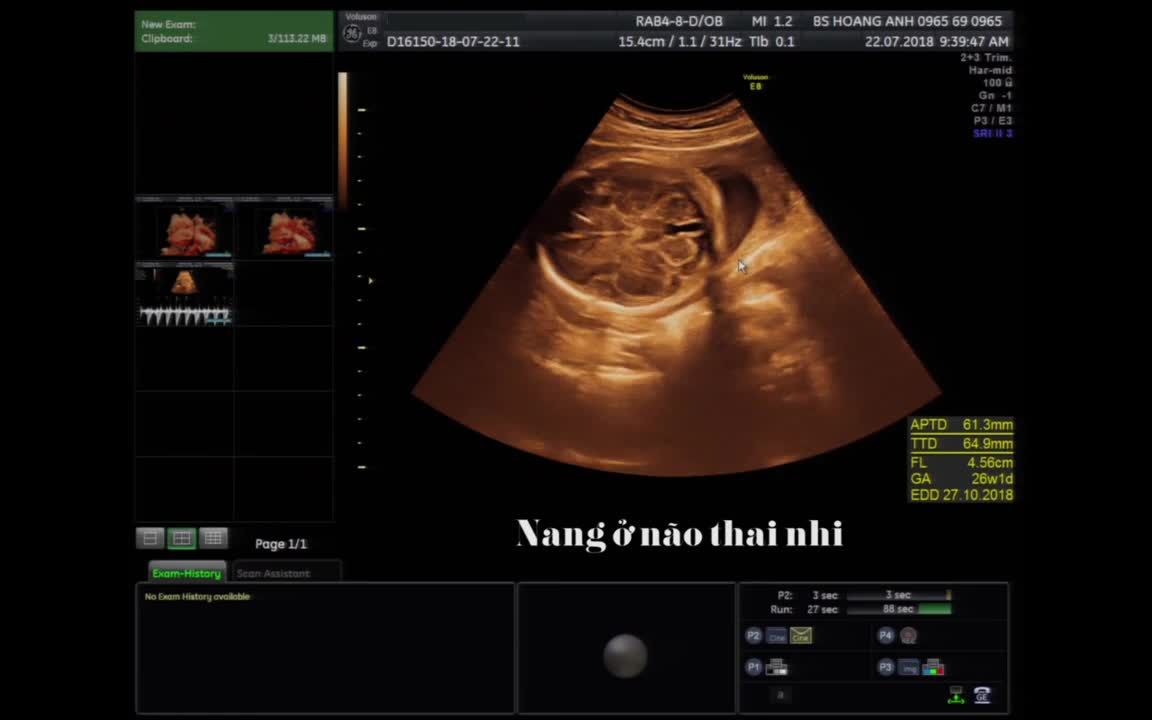Screen dimensions: 1152x720
Task: Click the green Run progress bar
Action: pyautogui.click(x=934, y=609)
